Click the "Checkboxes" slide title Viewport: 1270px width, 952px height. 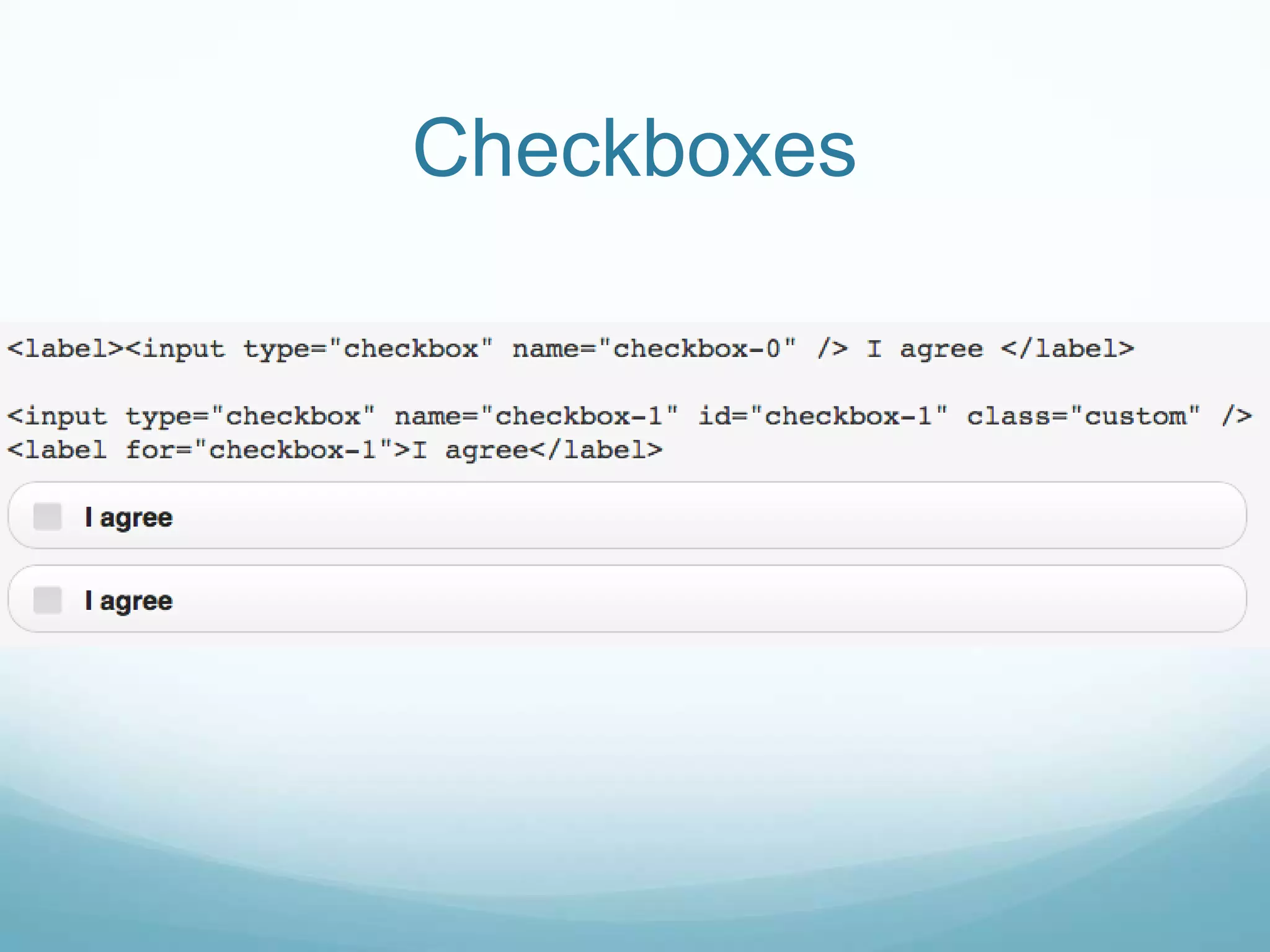pyautogui.click(x=634, y=148)
